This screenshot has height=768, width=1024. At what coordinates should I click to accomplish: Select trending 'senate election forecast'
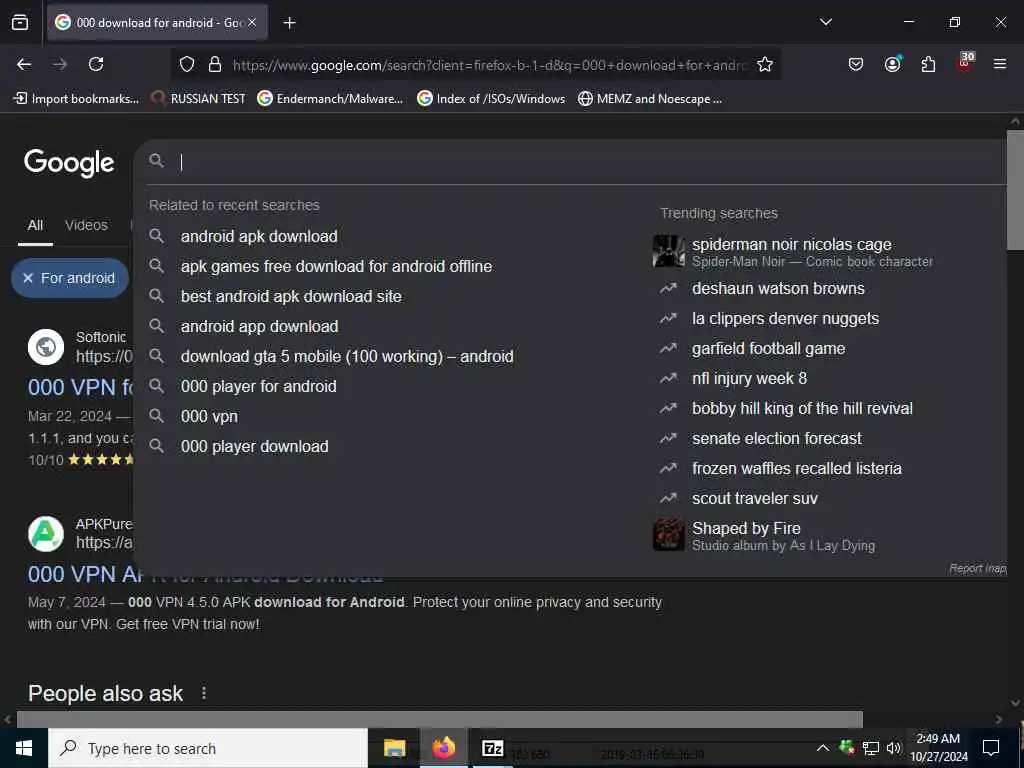pos(776,439)
